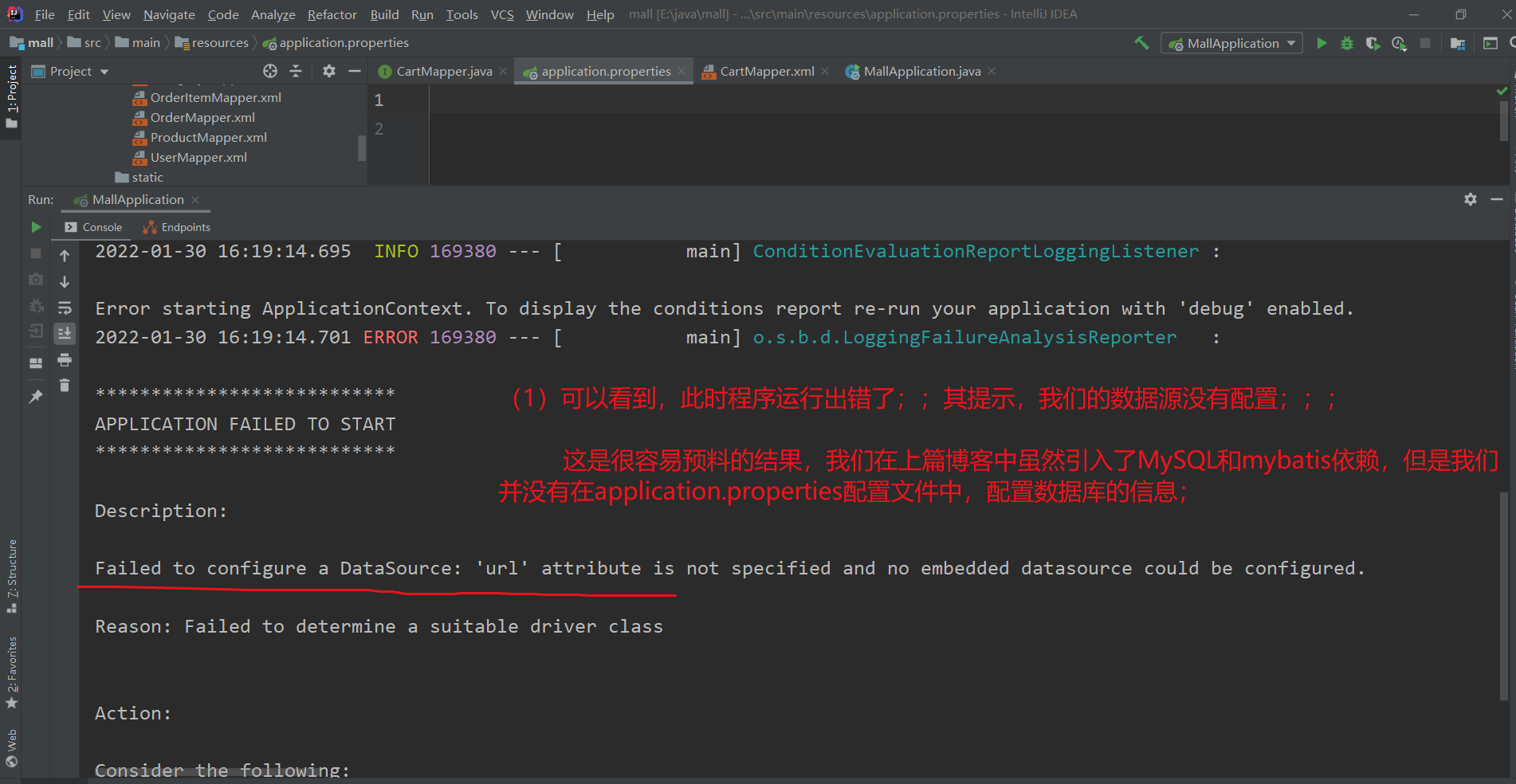Close the MallApplication.java tab
Screen dimensions: 1516x784
pos(992,71)
